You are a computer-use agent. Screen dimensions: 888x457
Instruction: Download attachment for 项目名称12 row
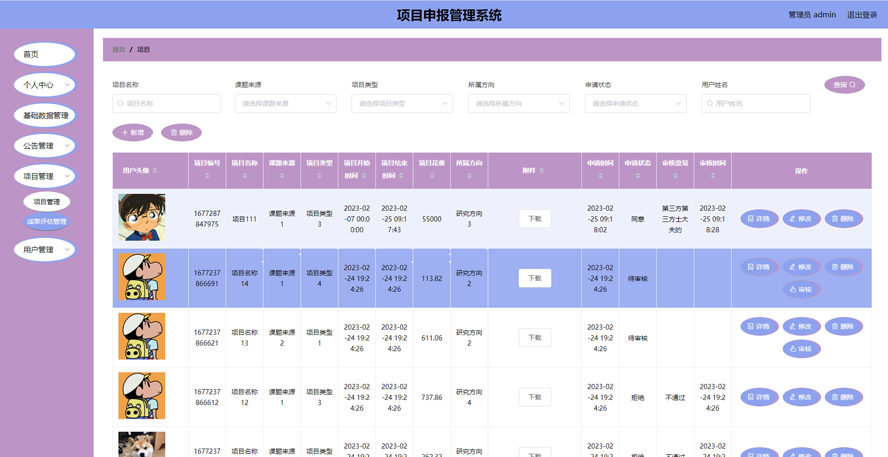click(535, 397)
